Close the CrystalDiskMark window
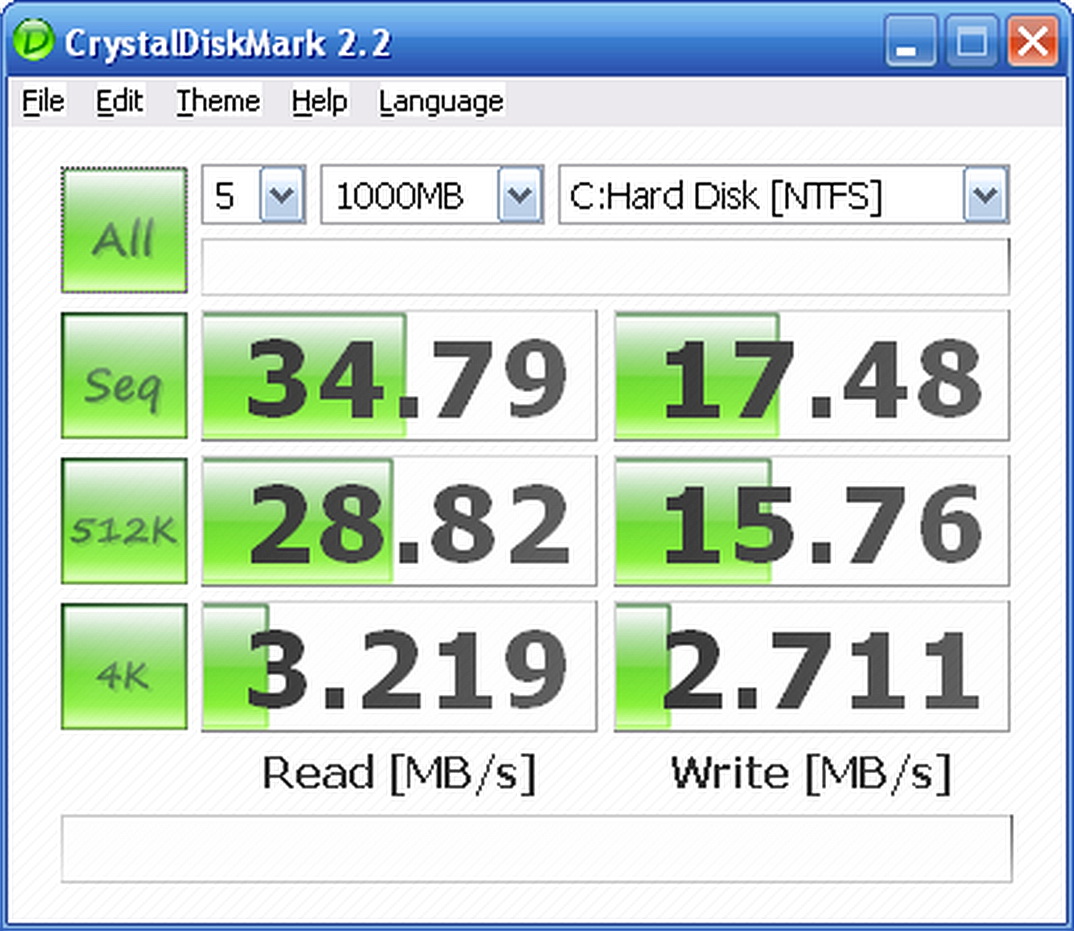 coord(1033,42)
